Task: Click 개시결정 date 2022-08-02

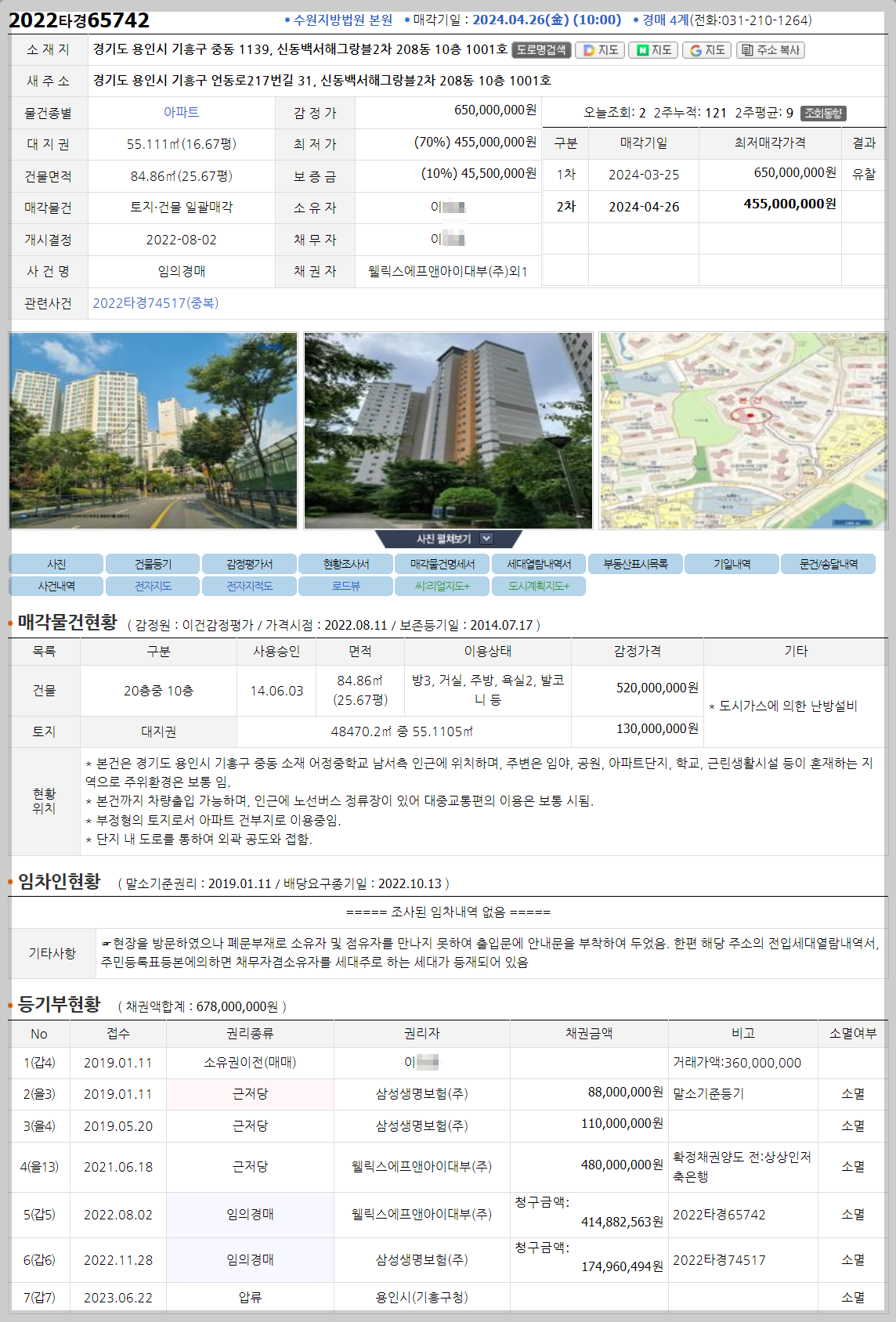Action: tap(181, 240)
